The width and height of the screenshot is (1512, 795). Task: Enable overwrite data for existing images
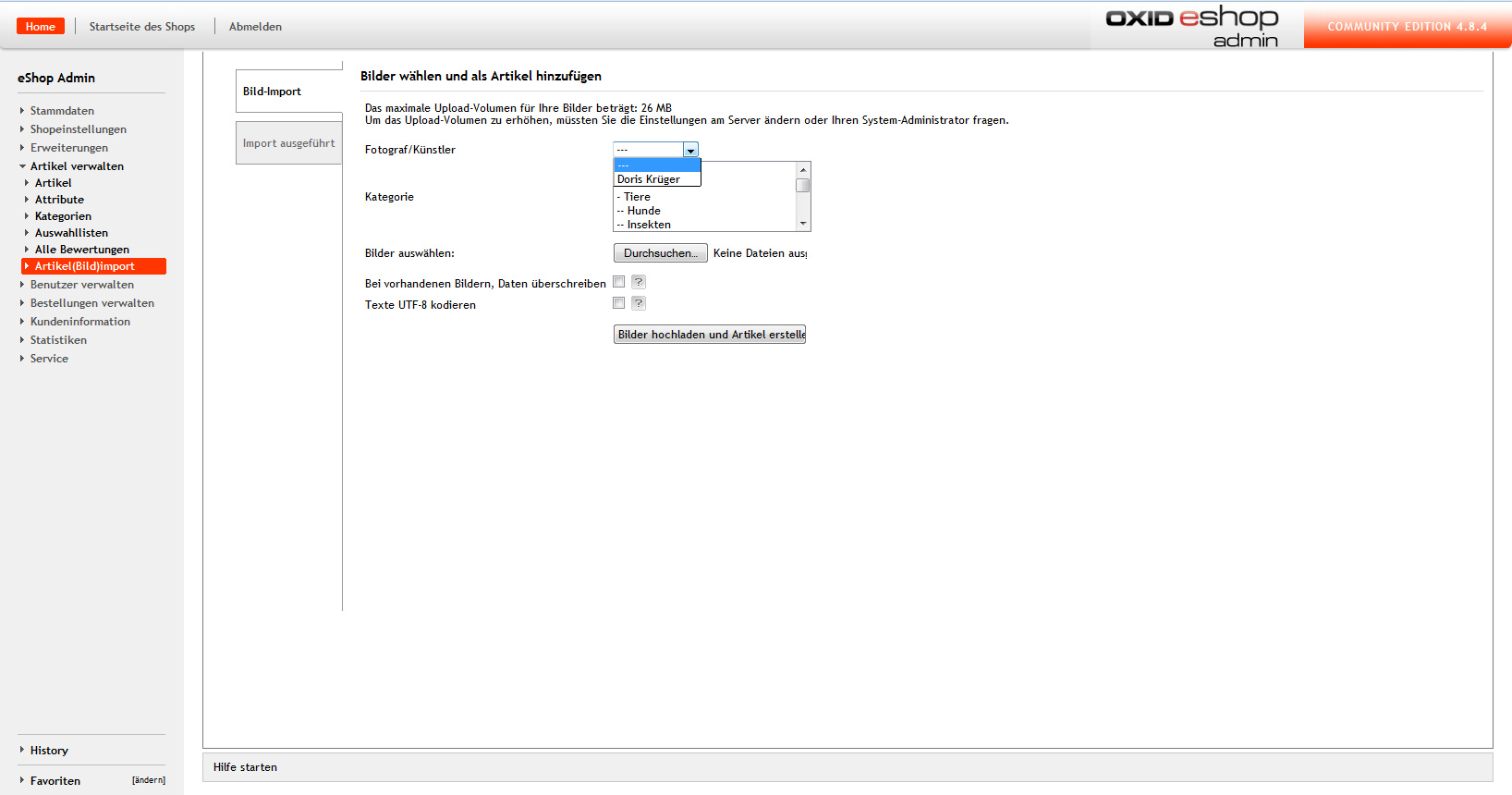click(619, 282)
